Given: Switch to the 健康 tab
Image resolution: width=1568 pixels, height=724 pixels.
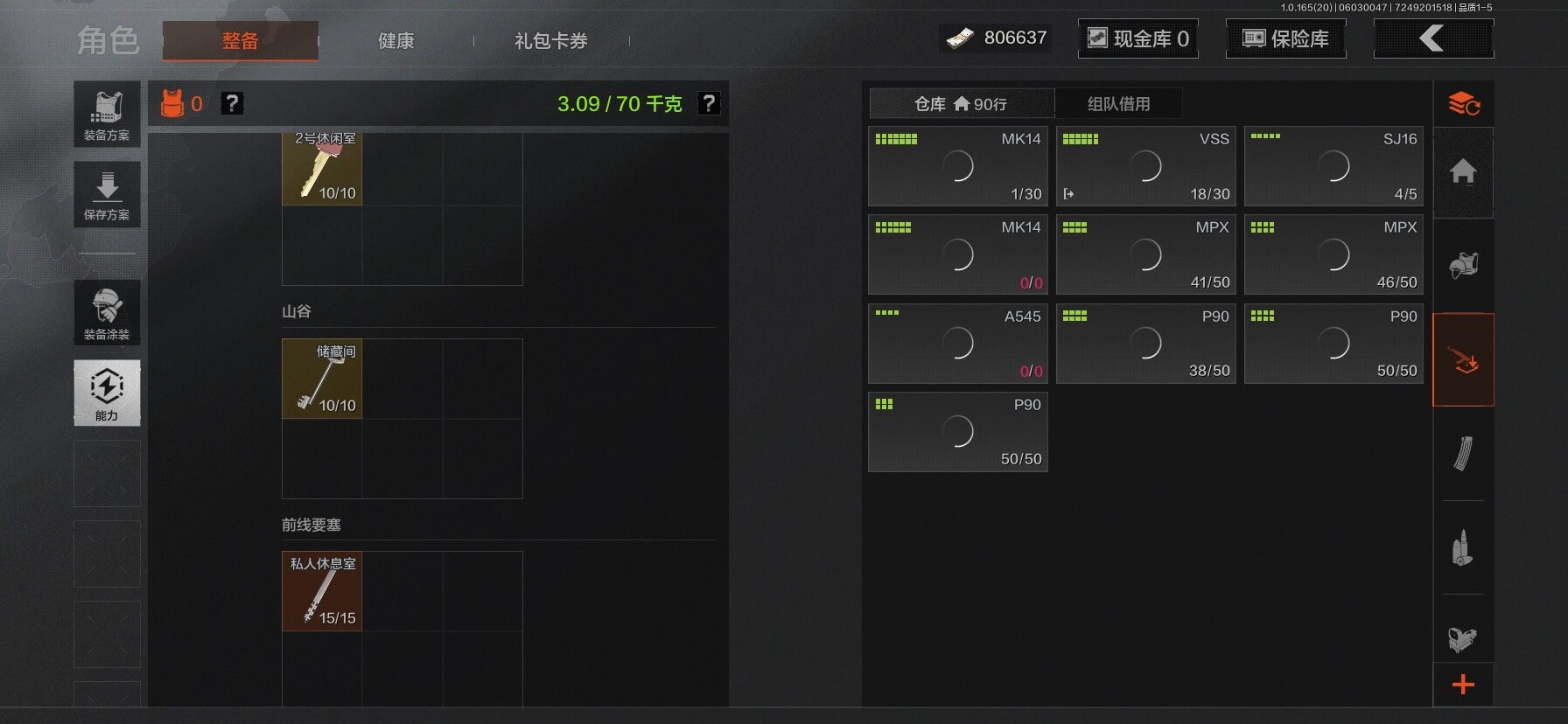Looking at the screenshot, I should (x=395, y=40).
